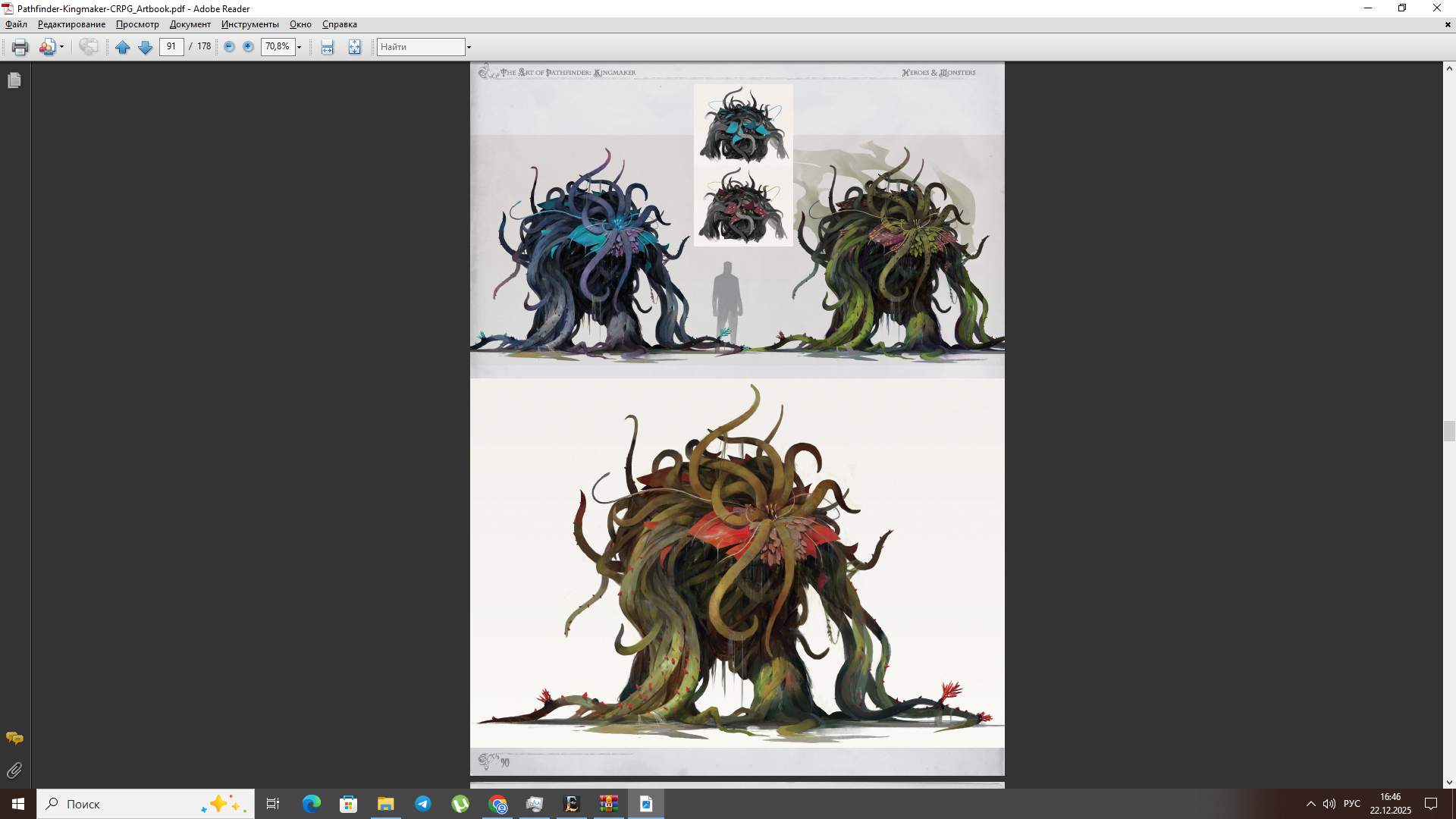Click the zoom in plus button
Image resolution: width=1456 pixels, height=819 pixels.
tap(248, 47)
